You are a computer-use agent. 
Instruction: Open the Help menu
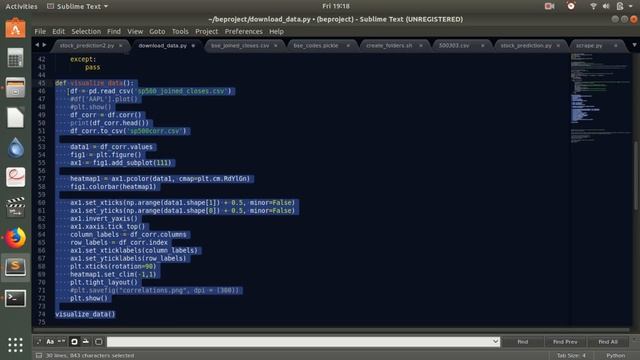click(x=276, y=31)
